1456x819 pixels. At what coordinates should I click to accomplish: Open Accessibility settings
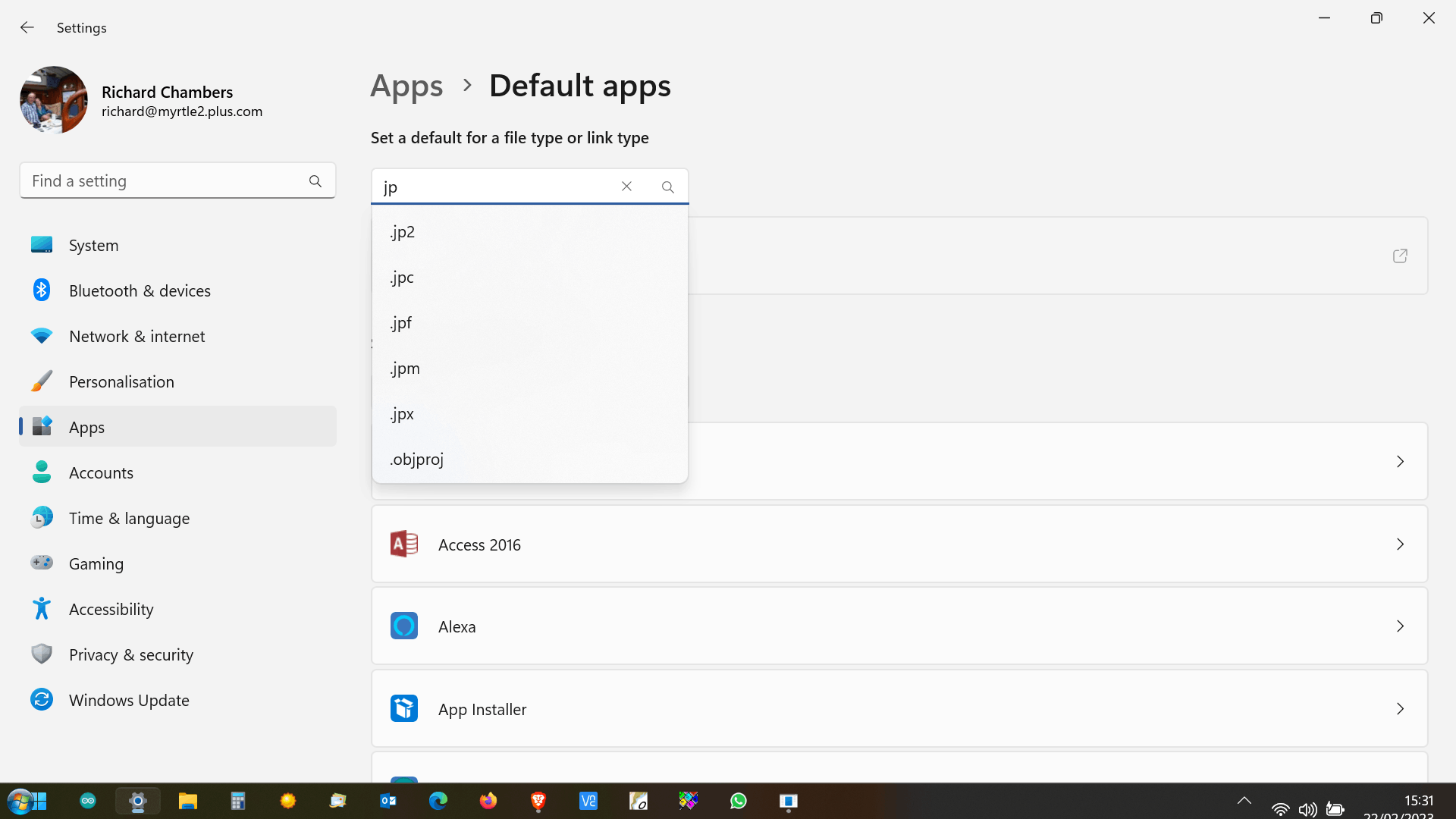coord(177,609)
